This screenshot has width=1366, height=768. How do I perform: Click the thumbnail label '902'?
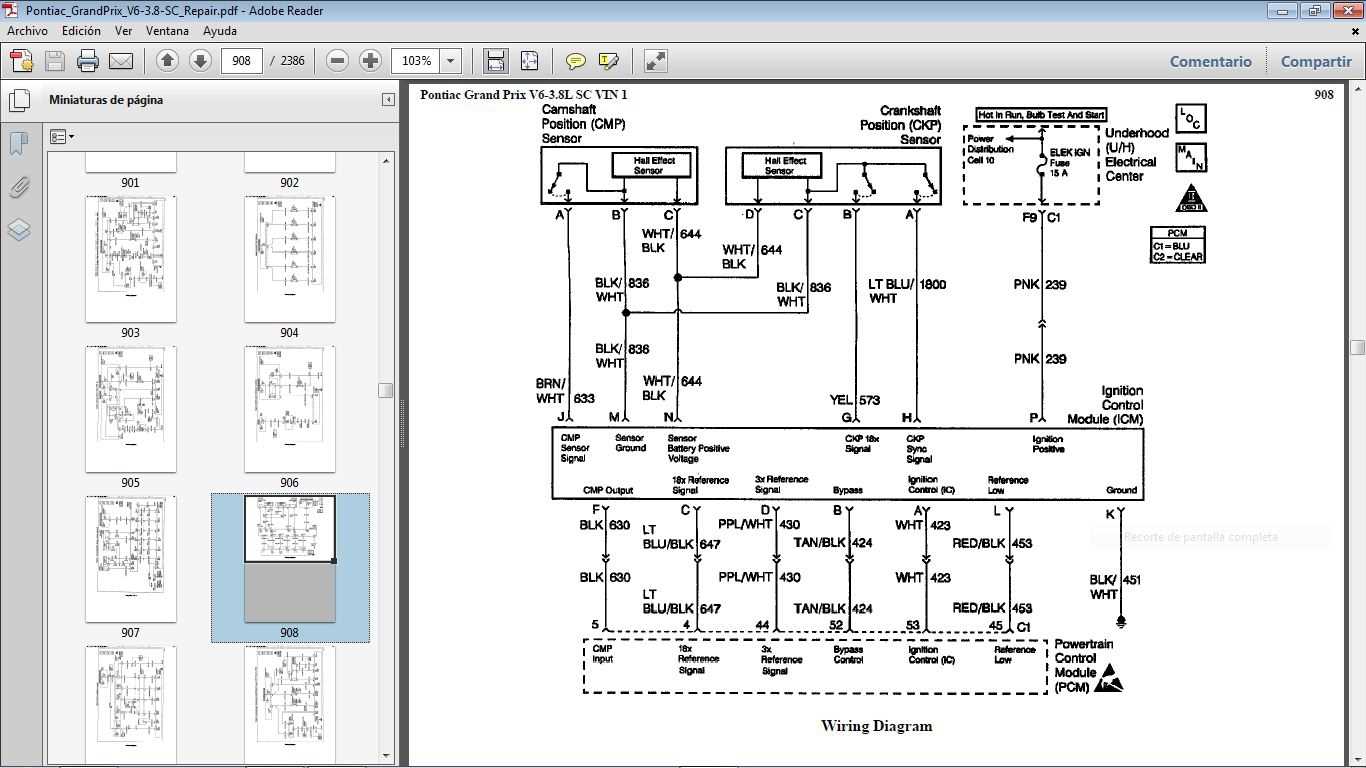pyautogui.click(x=289, y=183)
